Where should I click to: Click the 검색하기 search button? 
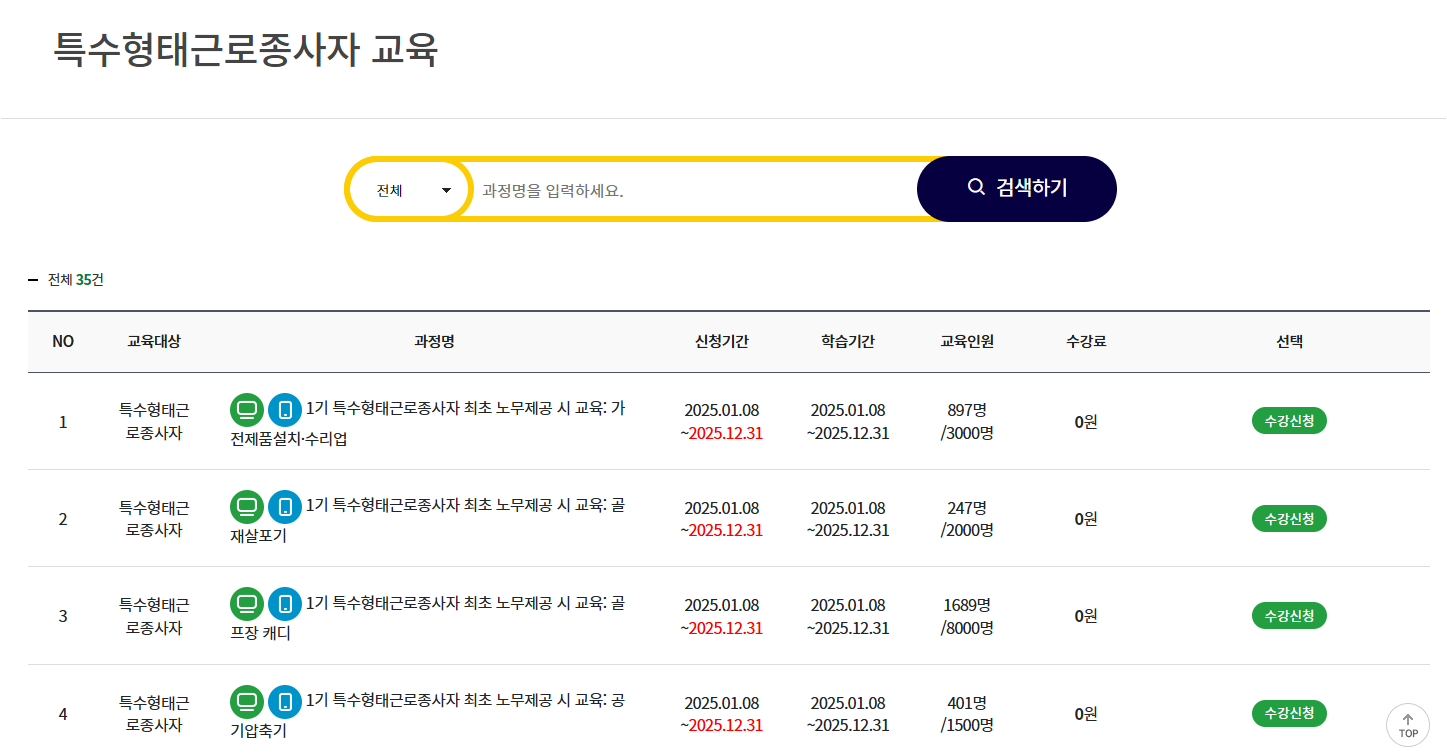1016,188
